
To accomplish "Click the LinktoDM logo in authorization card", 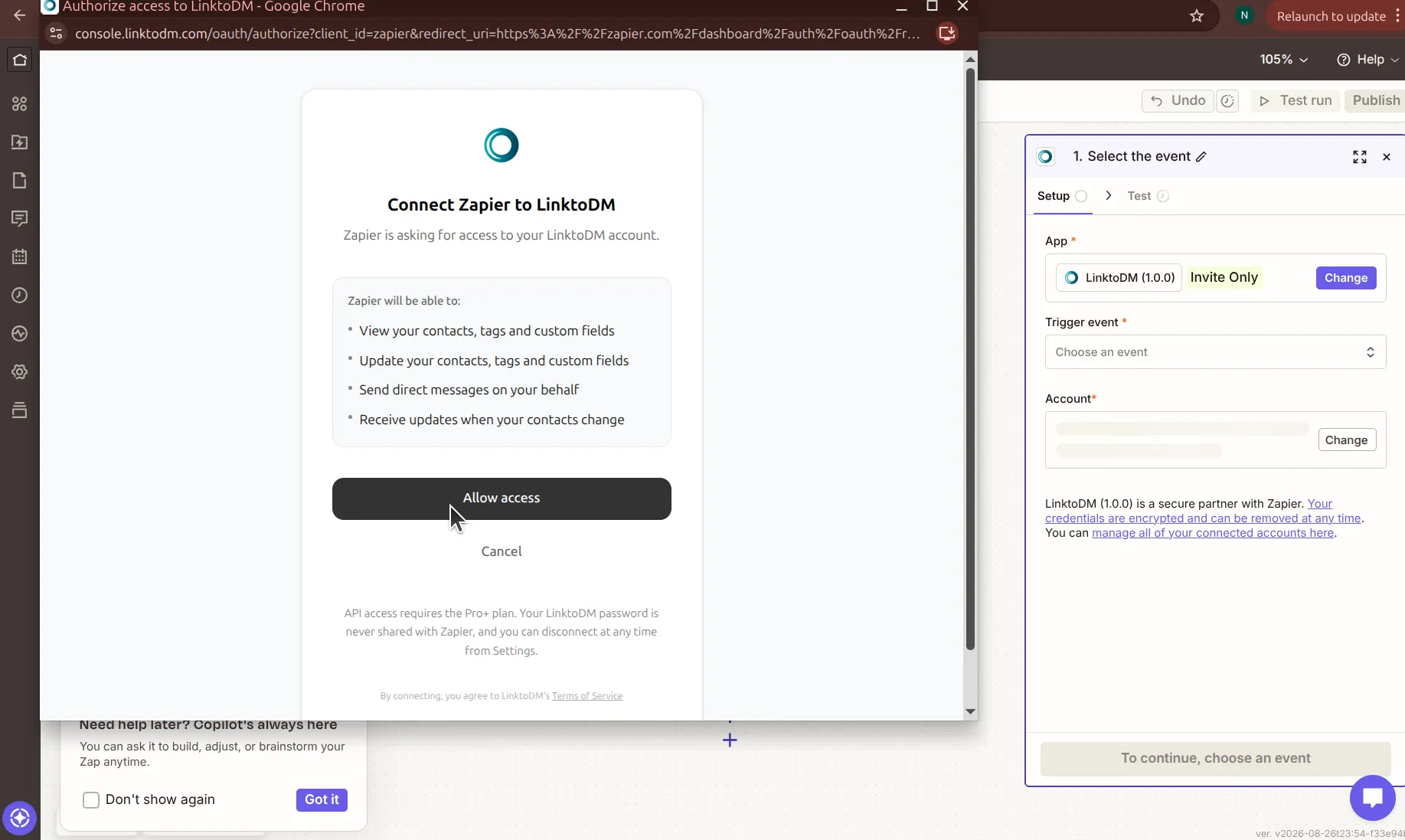I will (x=502, y=145).
